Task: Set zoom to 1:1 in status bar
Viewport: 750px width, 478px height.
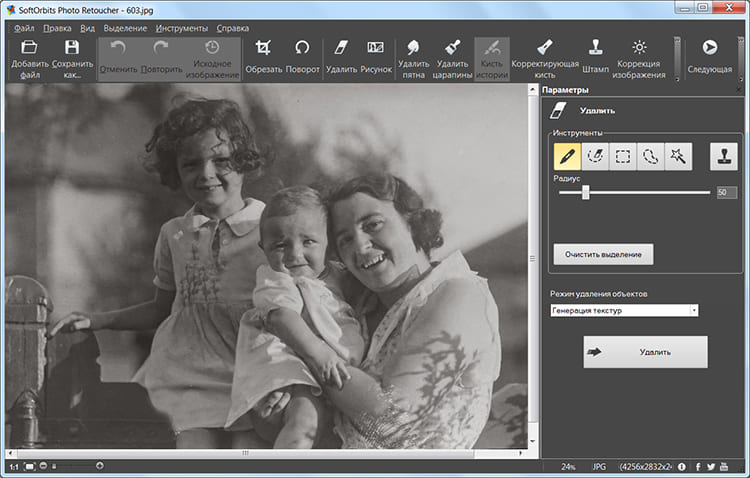Action: point(14,467)
